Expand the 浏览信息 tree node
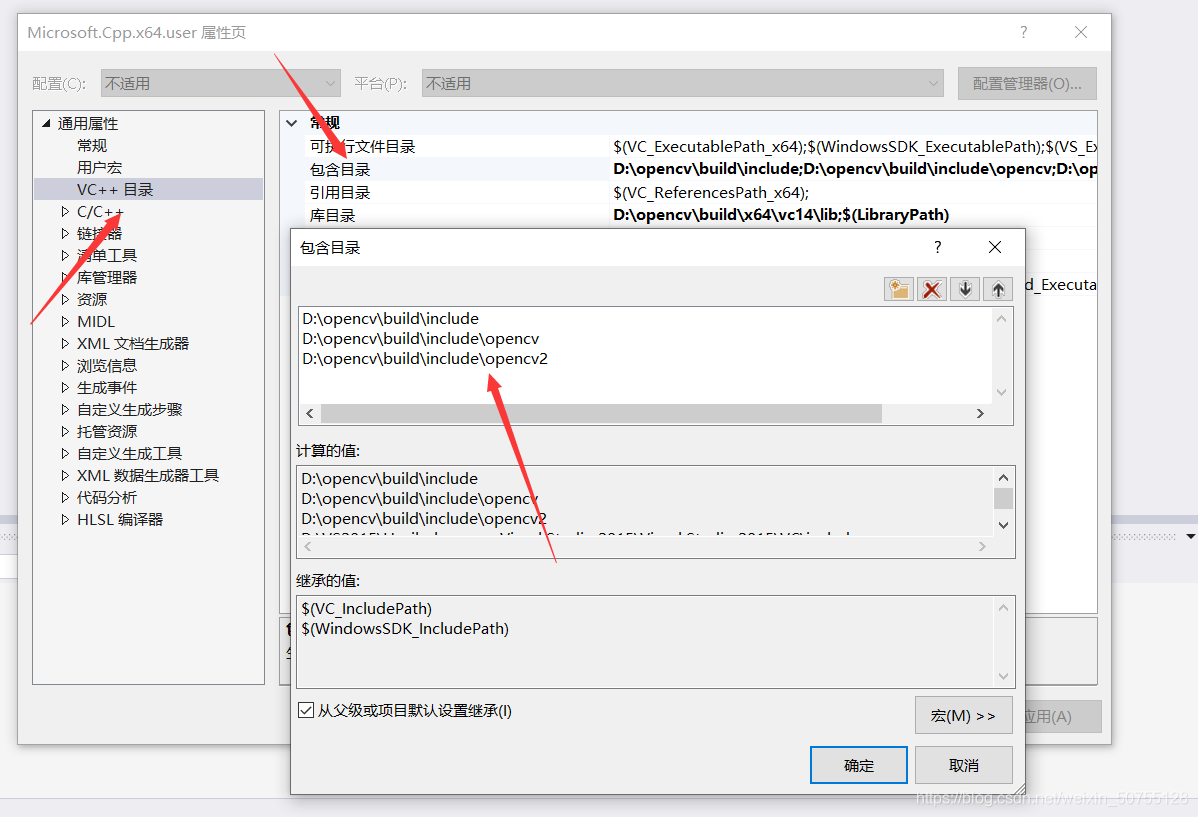Image resolution: width=1198 pixels, height=817 pixels. [x=65, y=366]
